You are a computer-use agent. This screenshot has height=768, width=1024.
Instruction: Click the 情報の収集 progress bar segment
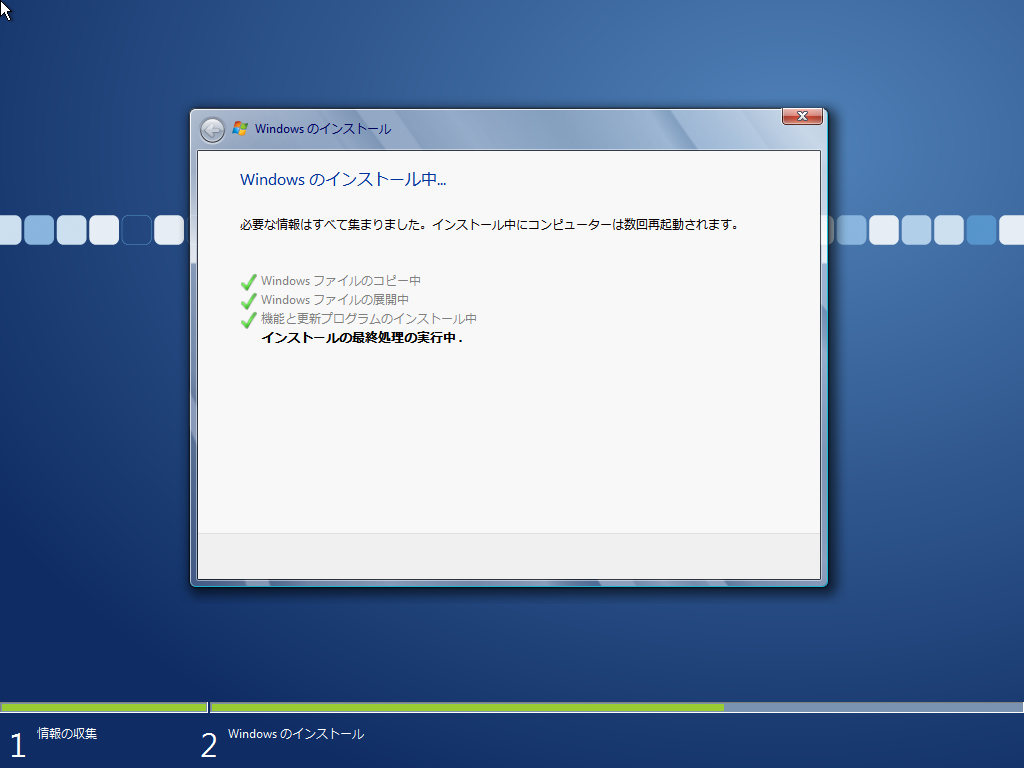104,707
